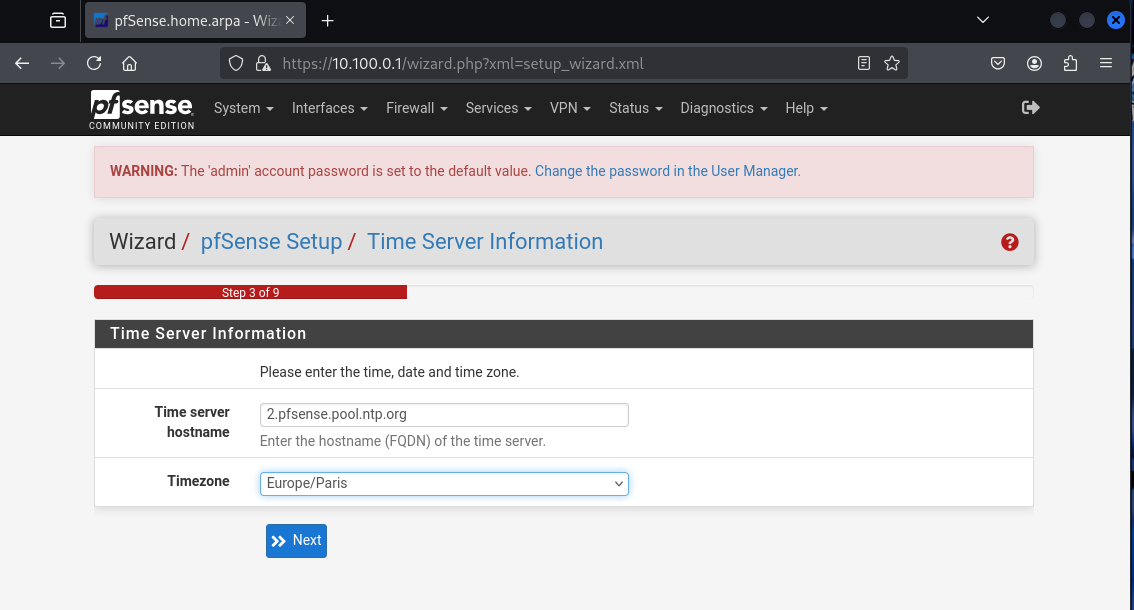1134x610 pixels.
Task: Open the Status dropdown menu
Action: pos(636,109)
